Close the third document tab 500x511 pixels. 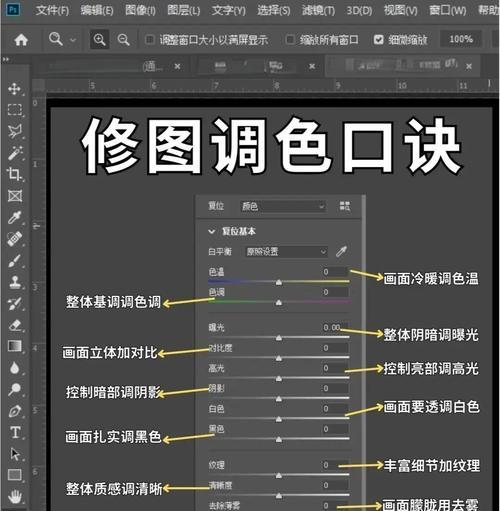pyautogui.click(x=469, y=66)
